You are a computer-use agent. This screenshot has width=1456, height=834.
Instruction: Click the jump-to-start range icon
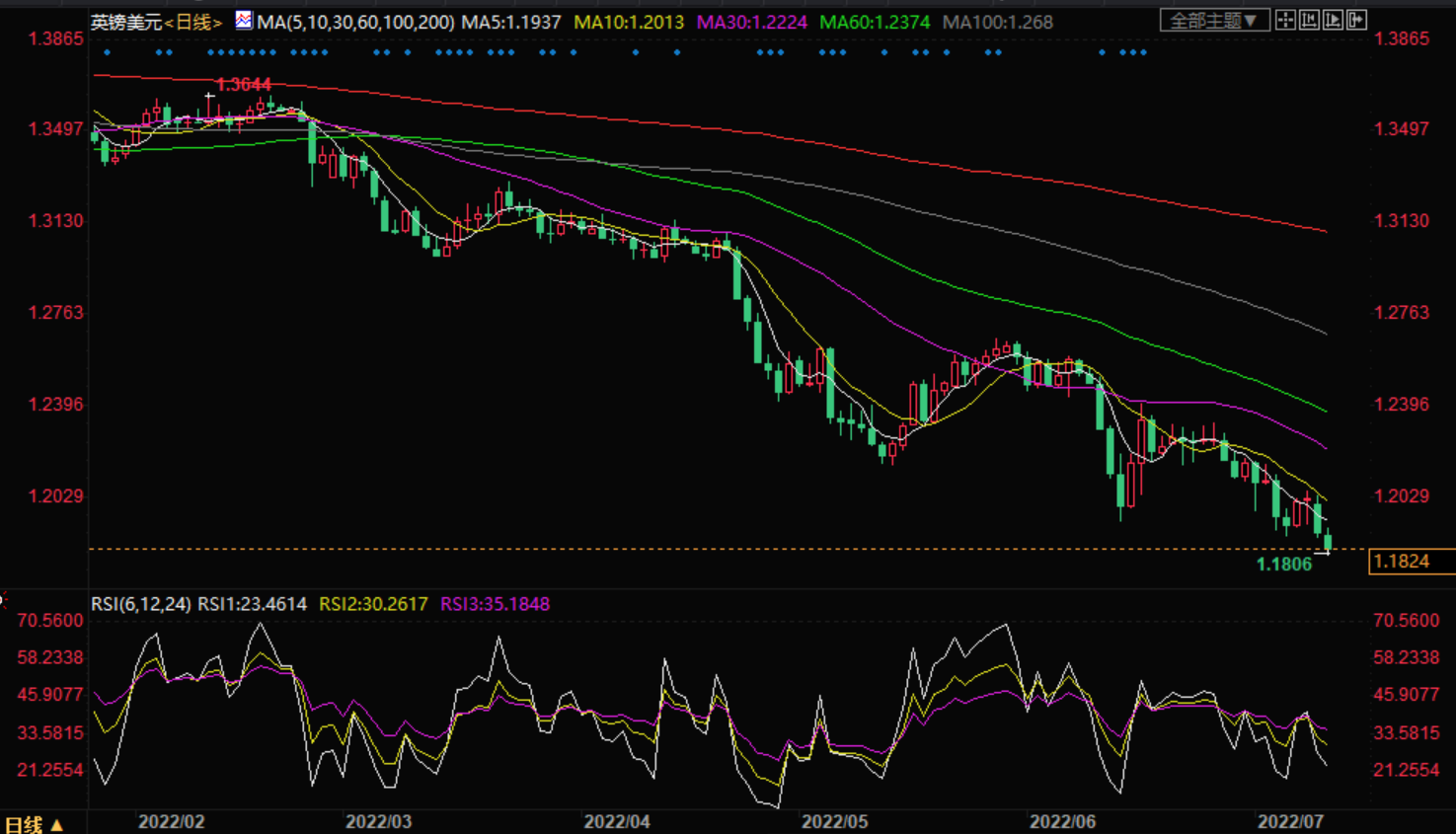pos(1309,21)
